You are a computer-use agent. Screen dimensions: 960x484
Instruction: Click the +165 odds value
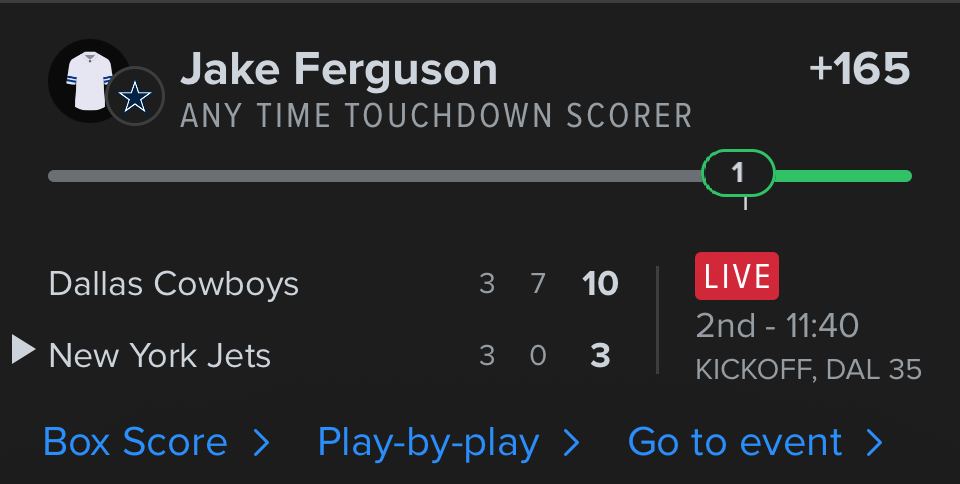(859, 69)
